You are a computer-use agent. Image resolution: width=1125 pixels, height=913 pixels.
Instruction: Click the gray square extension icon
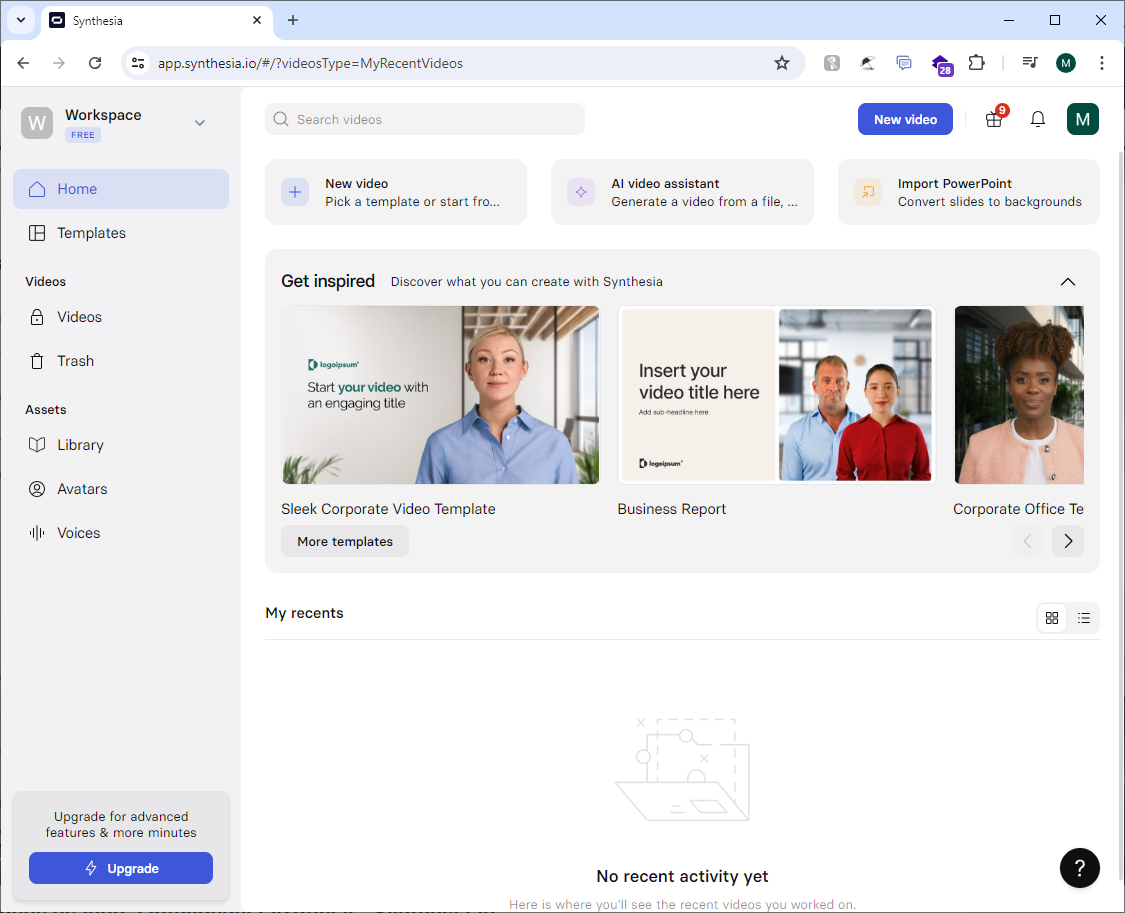pos(832,63)
